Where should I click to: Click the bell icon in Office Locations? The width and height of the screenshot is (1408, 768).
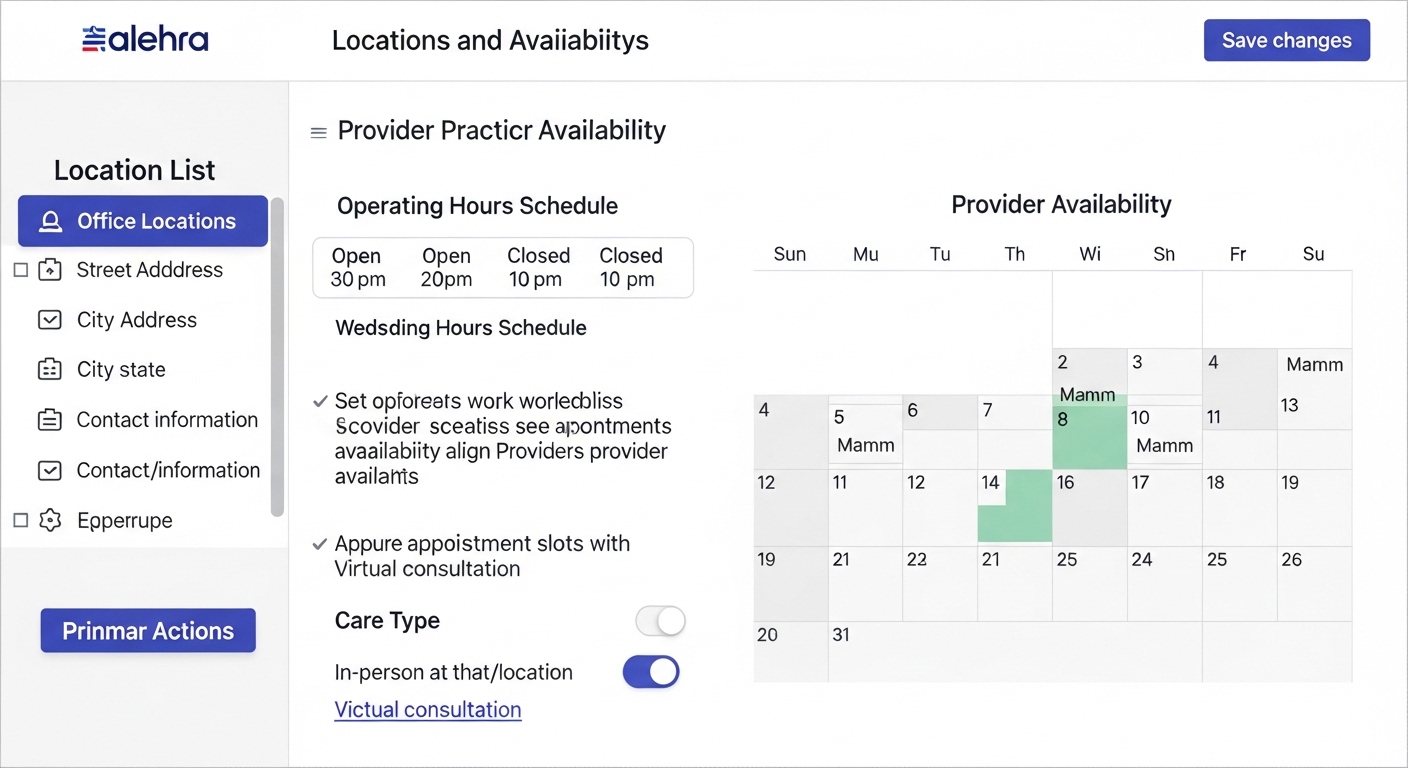coord(50,222)
